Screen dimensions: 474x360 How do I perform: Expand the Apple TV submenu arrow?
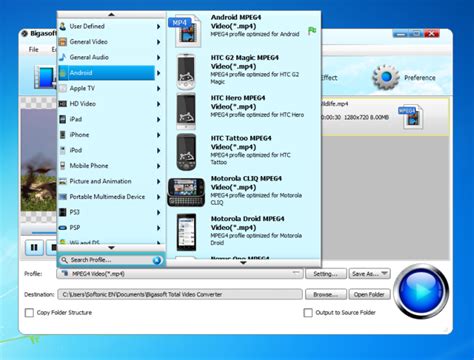[159, 89]
